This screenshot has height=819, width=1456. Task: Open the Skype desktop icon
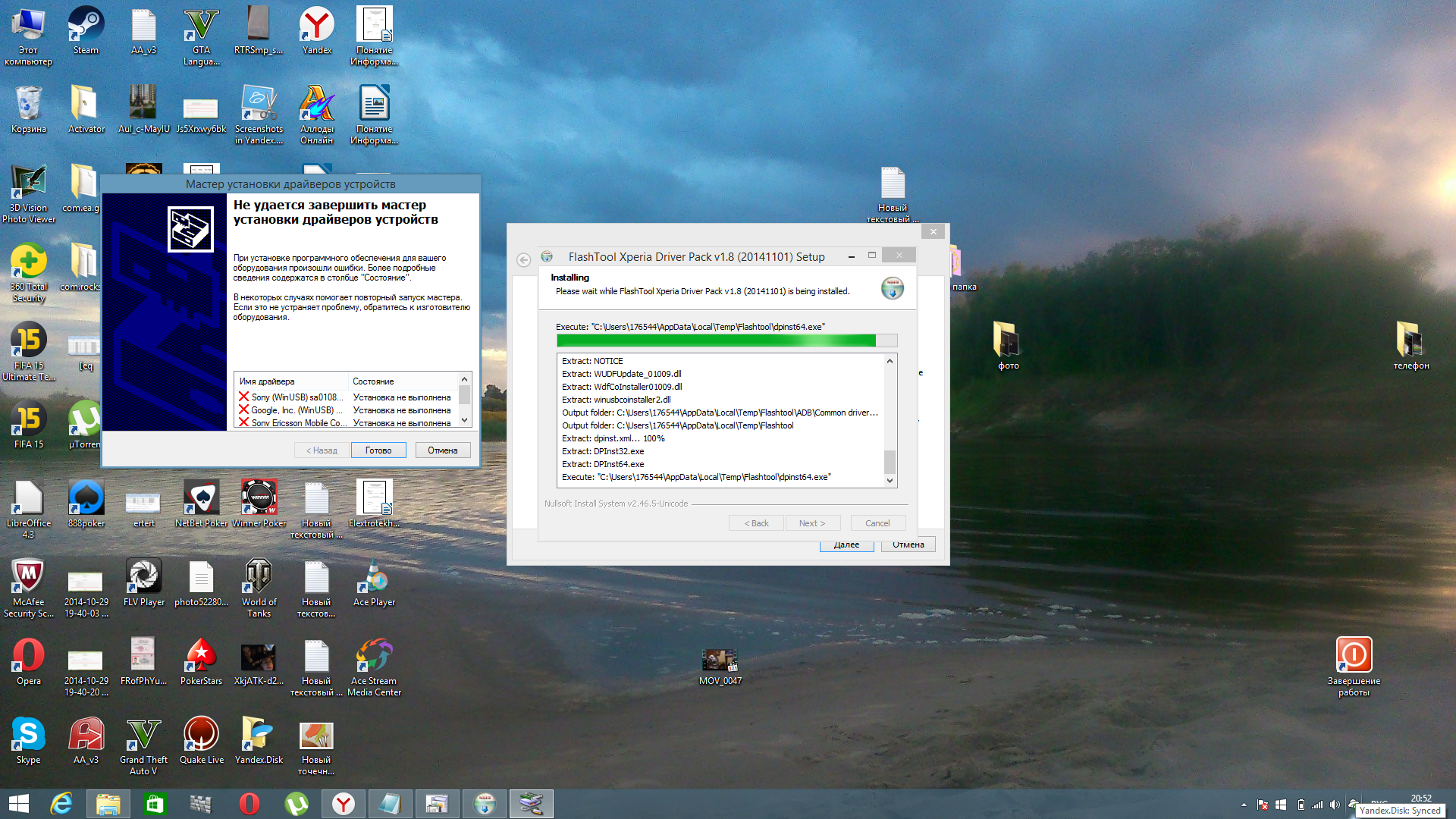[28, 737]
